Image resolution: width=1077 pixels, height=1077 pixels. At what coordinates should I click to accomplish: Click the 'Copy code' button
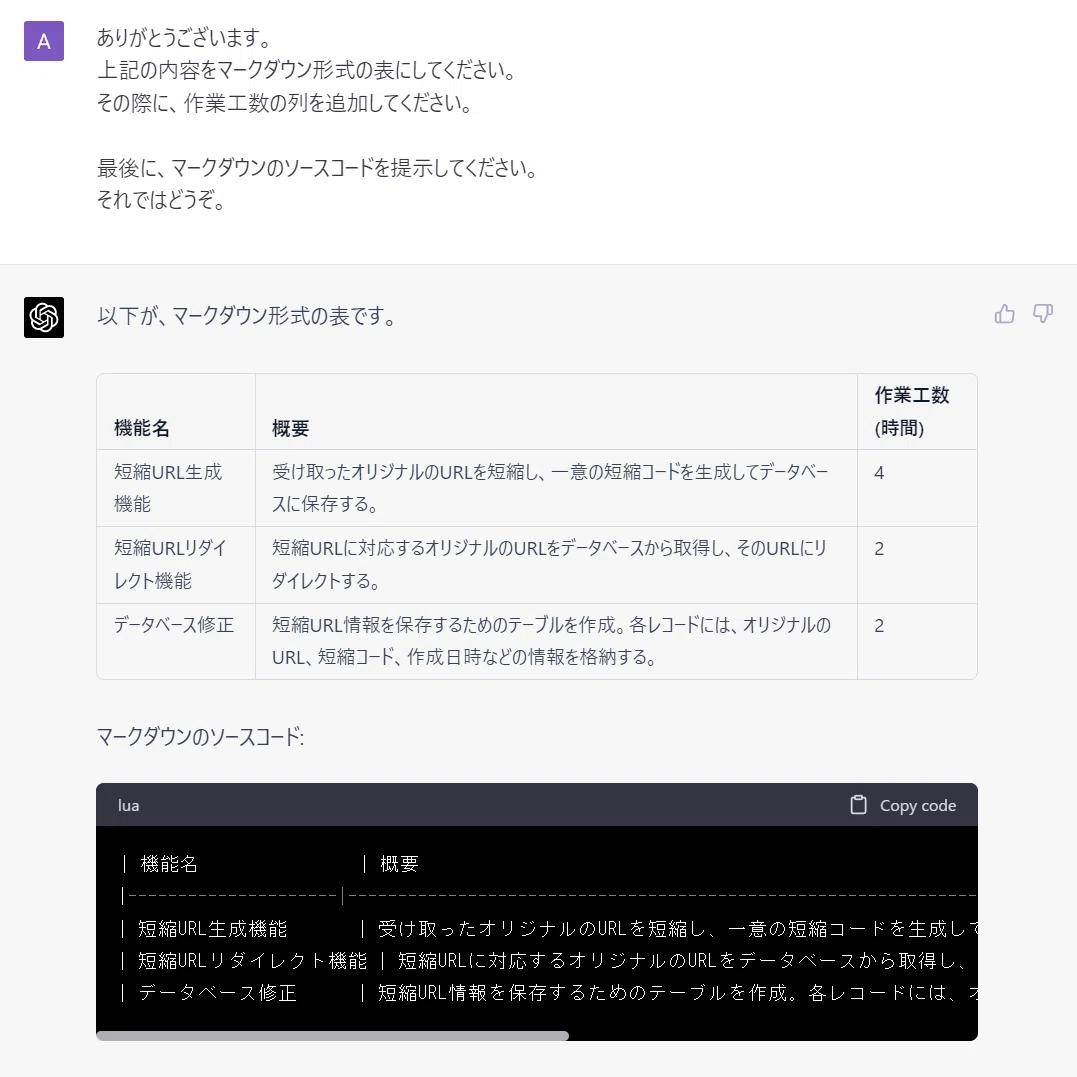click(903, 805)
